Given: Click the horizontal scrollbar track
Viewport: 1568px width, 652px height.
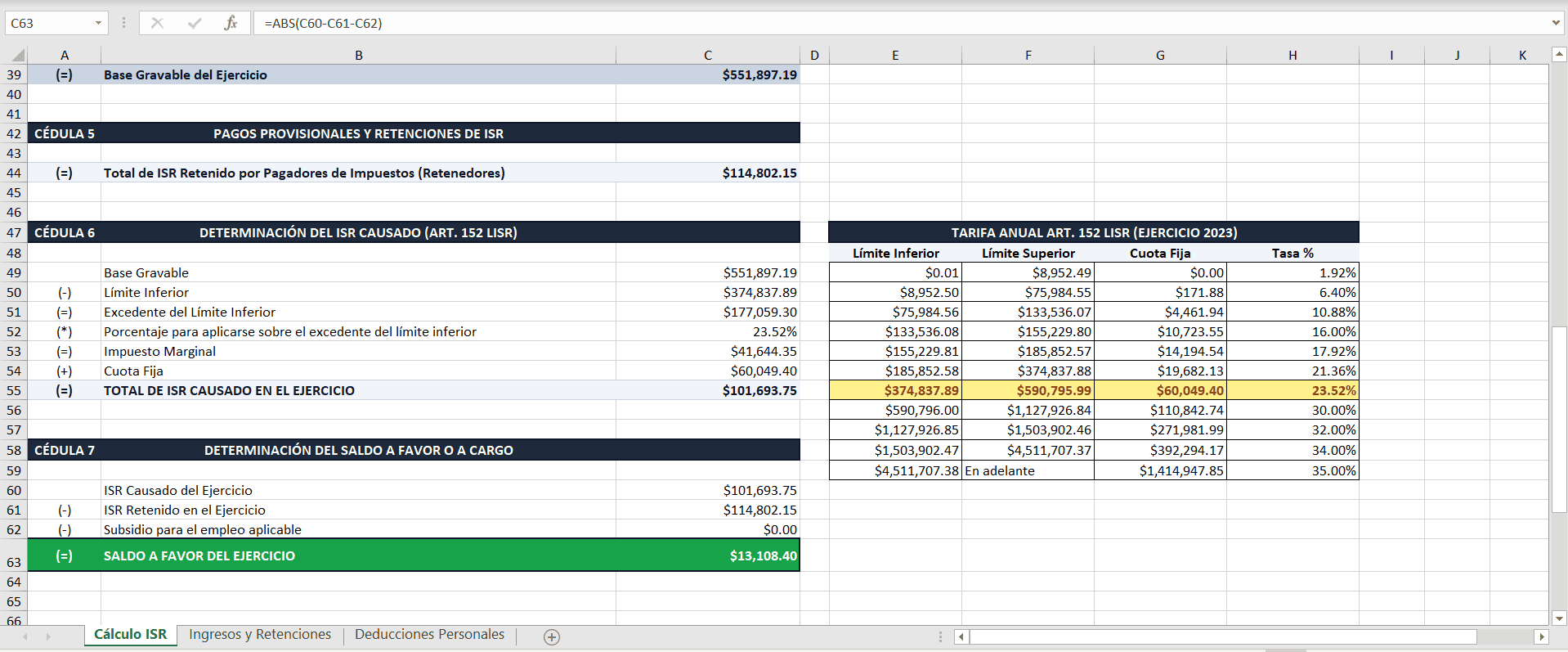Looking at the screenshot, I should tap(1505, 636).
